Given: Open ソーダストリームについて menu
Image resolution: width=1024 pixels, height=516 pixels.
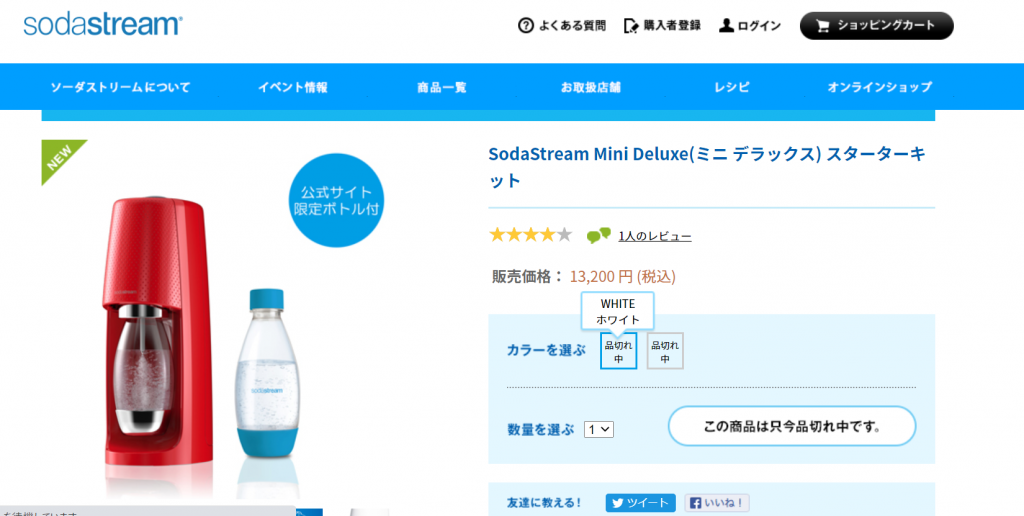Looking at the screenshot, I should coord(121,87).
